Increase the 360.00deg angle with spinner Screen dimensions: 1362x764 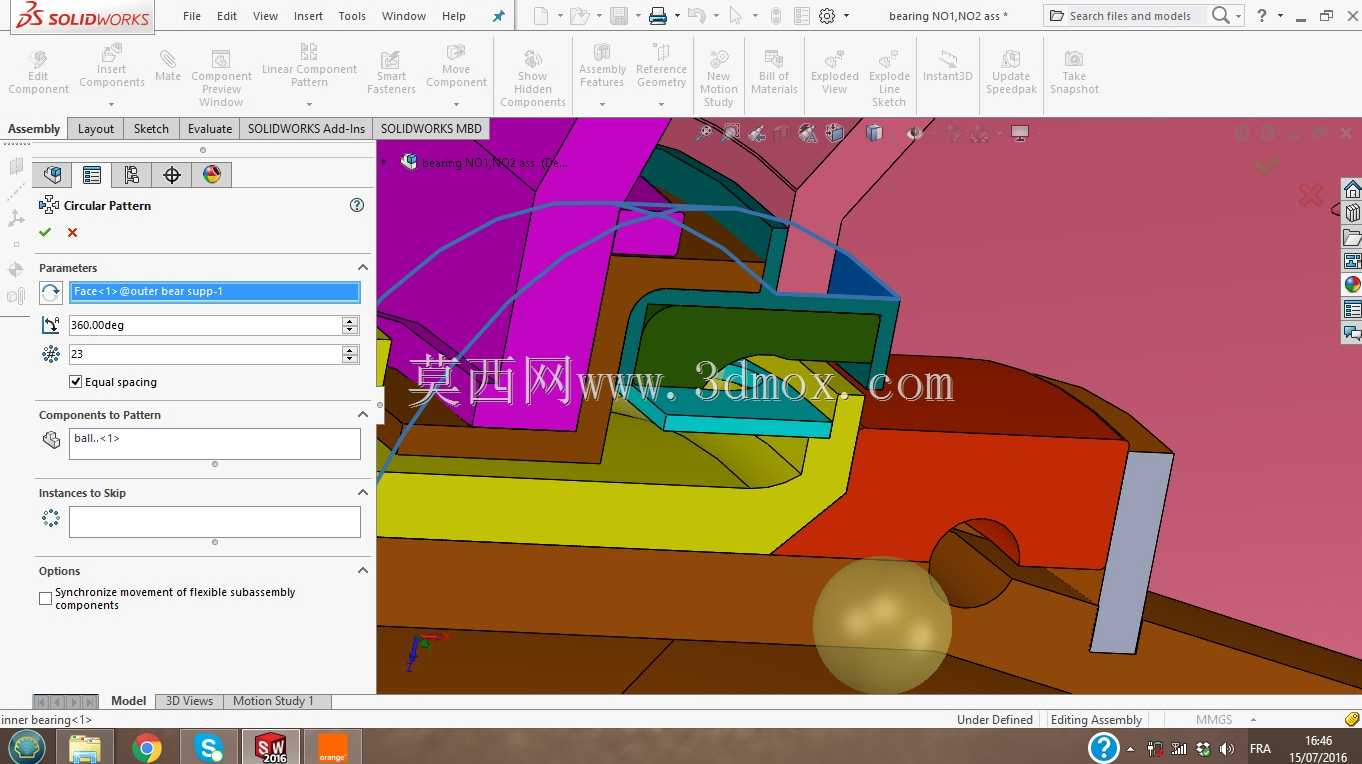coord(350,321)
